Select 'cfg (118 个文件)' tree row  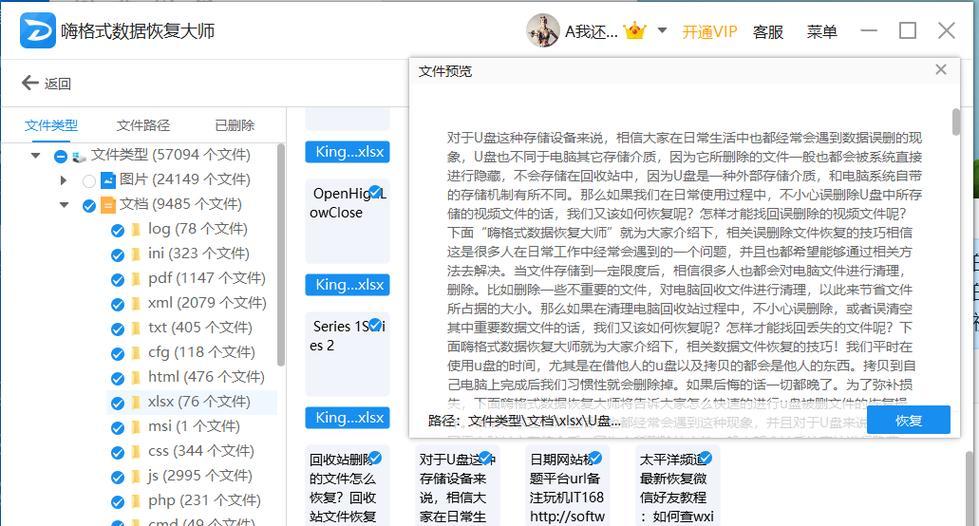click(202, 353)
